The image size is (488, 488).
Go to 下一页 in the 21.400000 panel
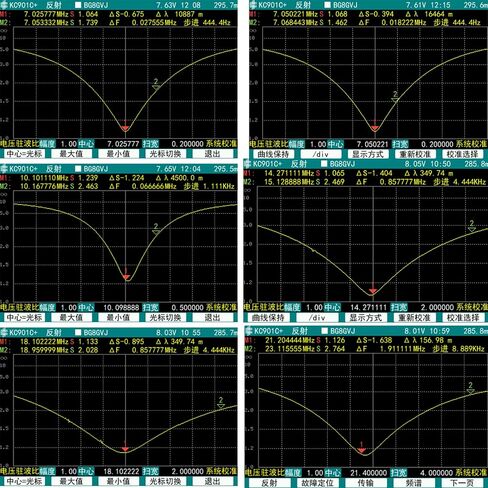[x=462, y=483]
